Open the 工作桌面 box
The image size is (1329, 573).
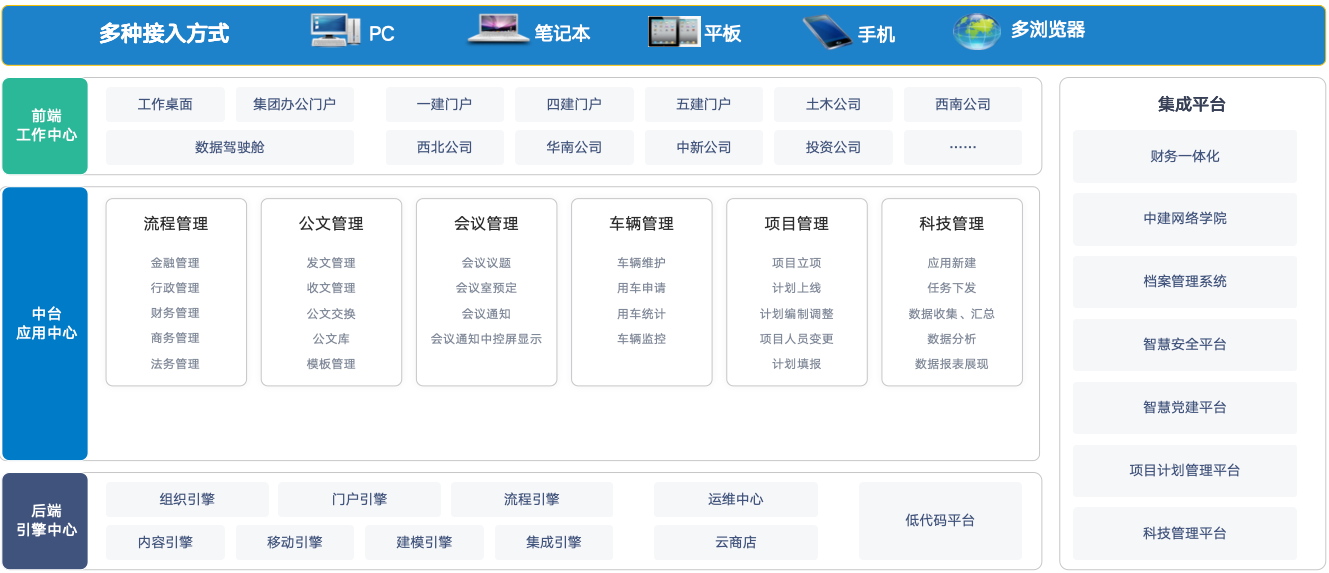[x=165, y=104]
